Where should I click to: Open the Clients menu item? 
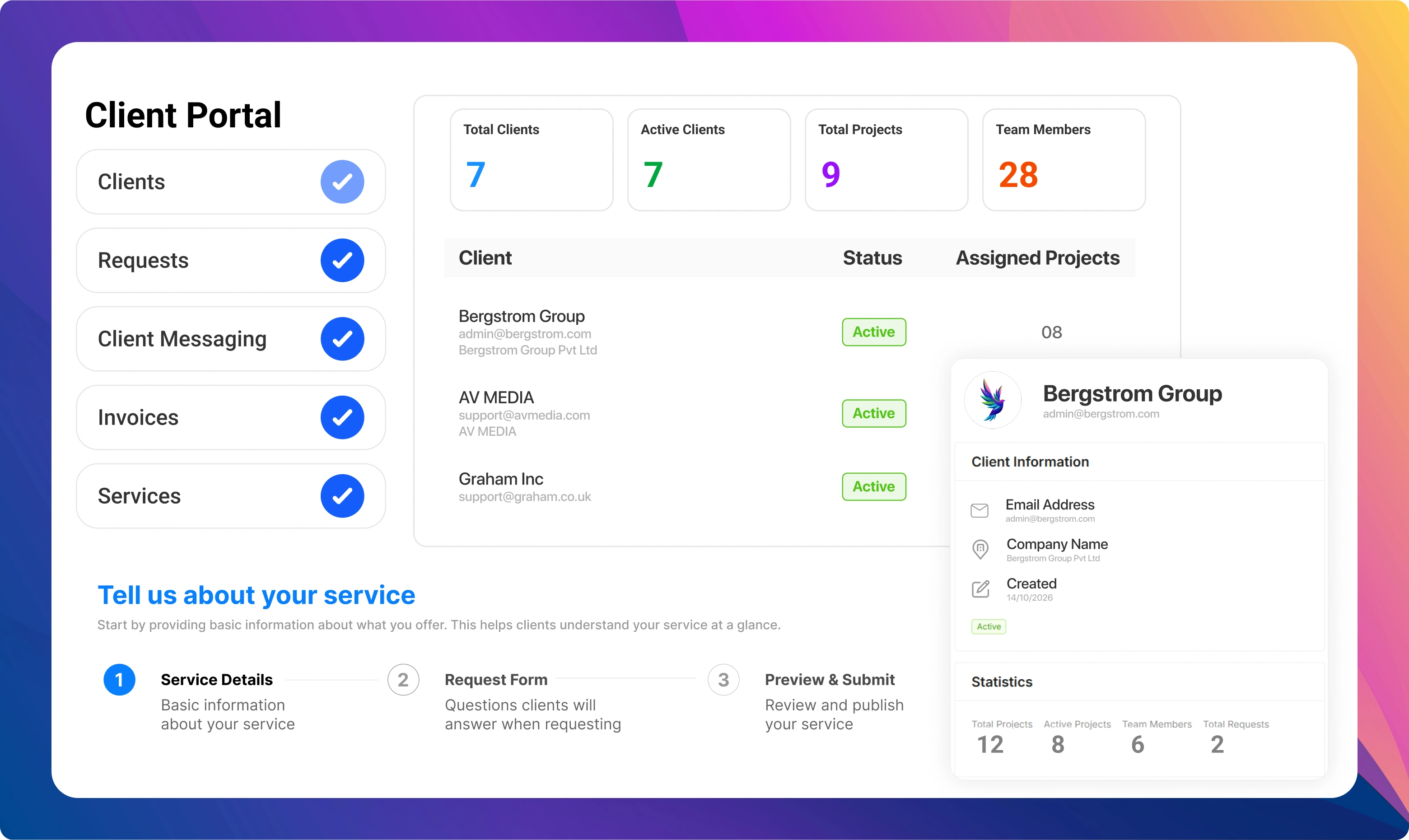click(231, 182)
